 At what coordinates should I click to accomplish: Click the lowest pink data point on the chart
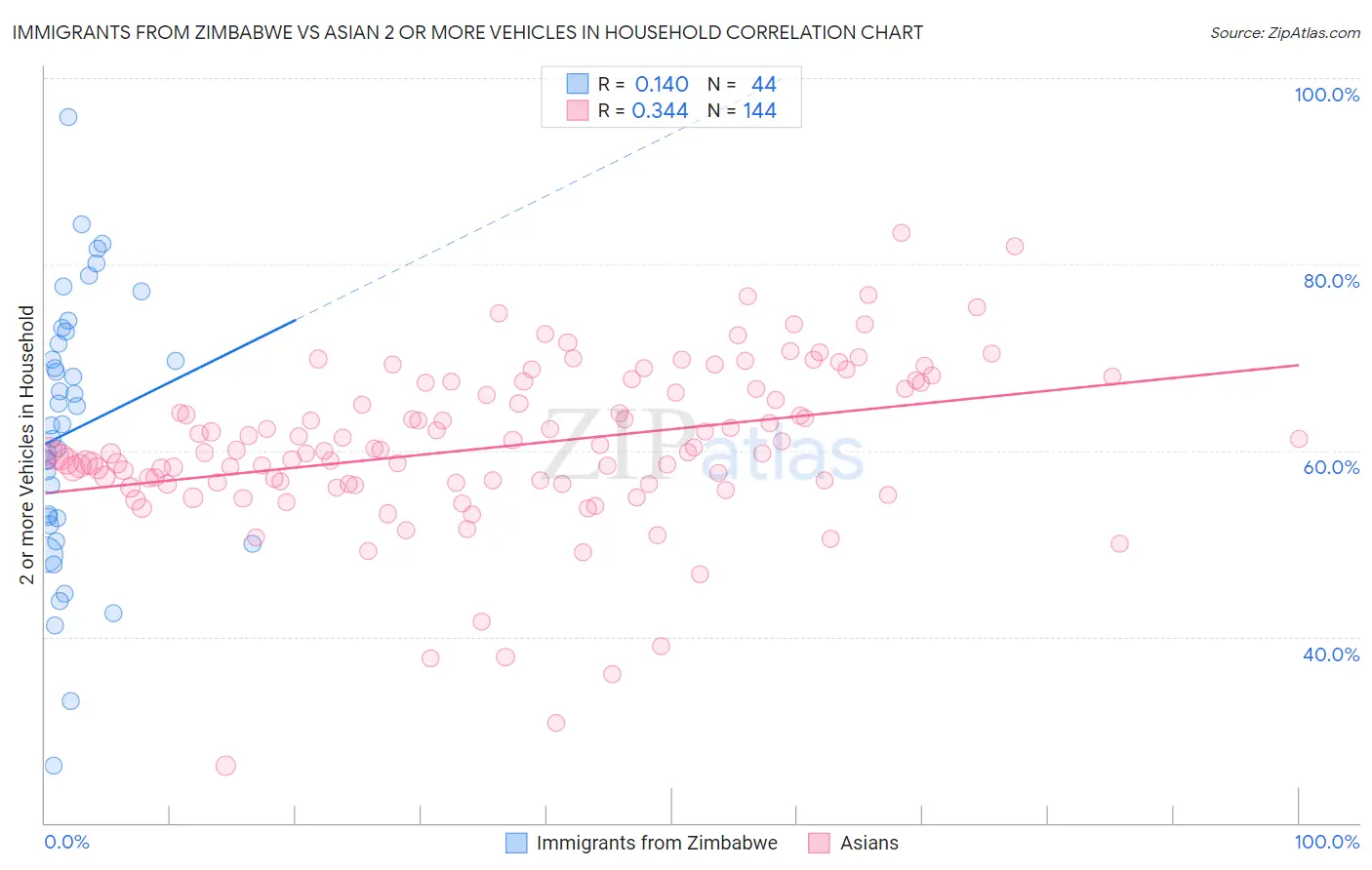tap(225, 766)
